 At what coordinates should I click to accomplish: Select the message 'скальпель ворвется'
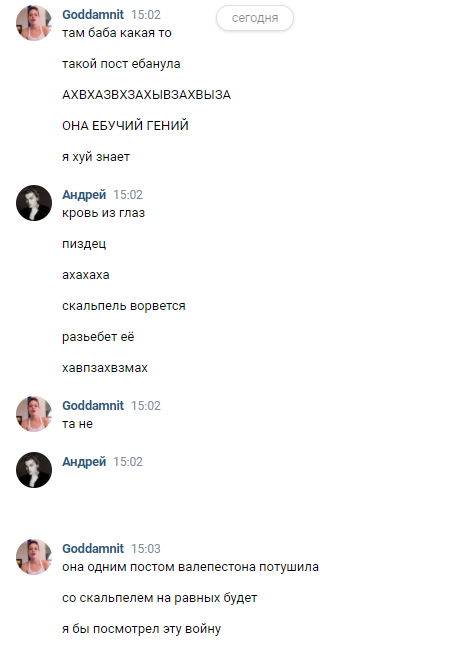(x=124, y=306)
